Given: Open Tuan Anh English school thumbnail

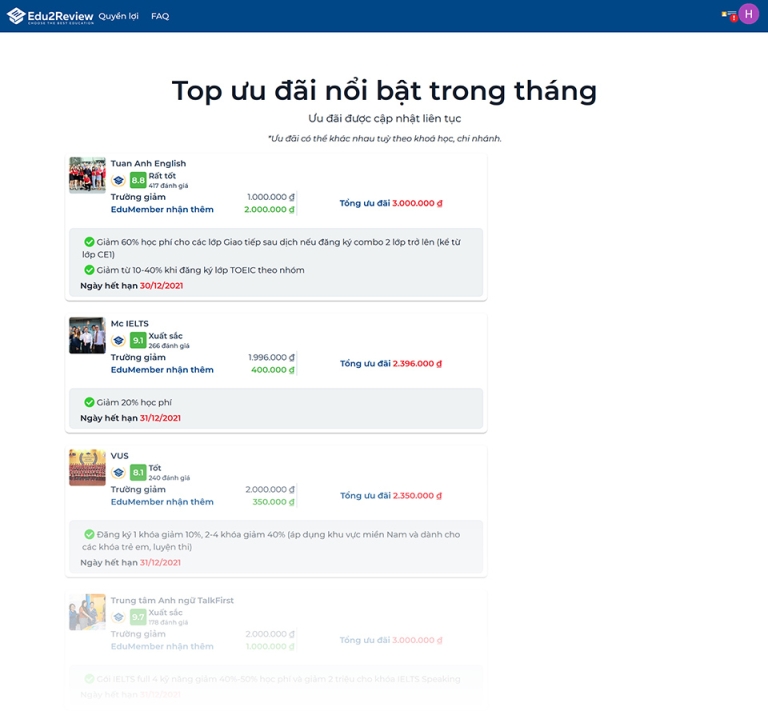Looking at the screenshot, I should coord(87,175).
